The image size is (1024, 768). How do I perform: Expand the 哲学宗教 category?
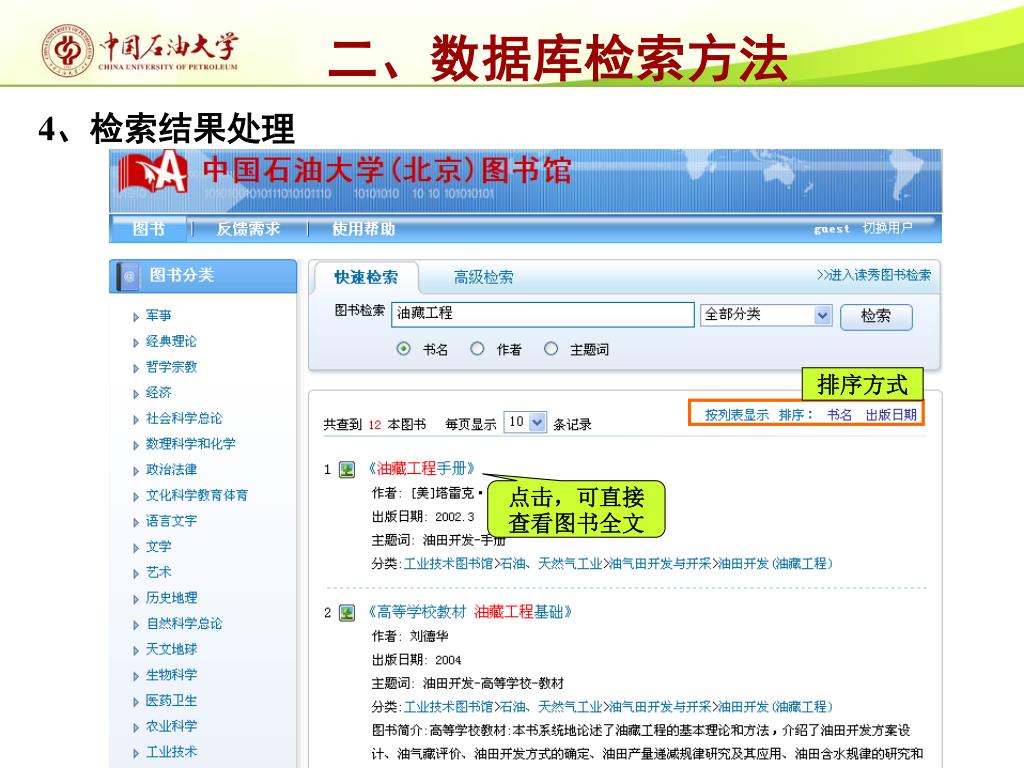136,368
